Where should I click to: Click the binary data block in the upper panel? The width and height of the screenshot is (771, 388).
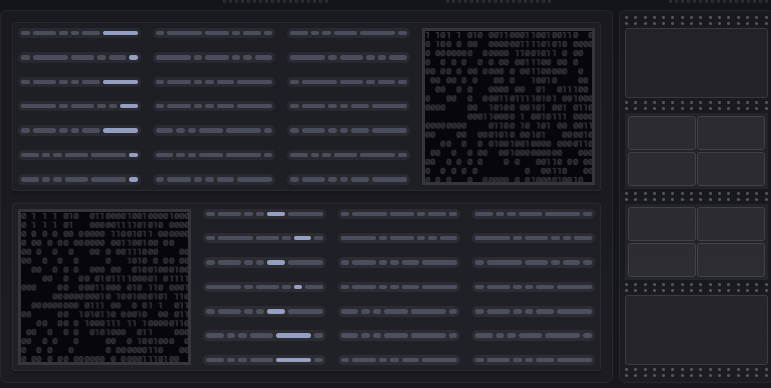(x=508, y=106)
